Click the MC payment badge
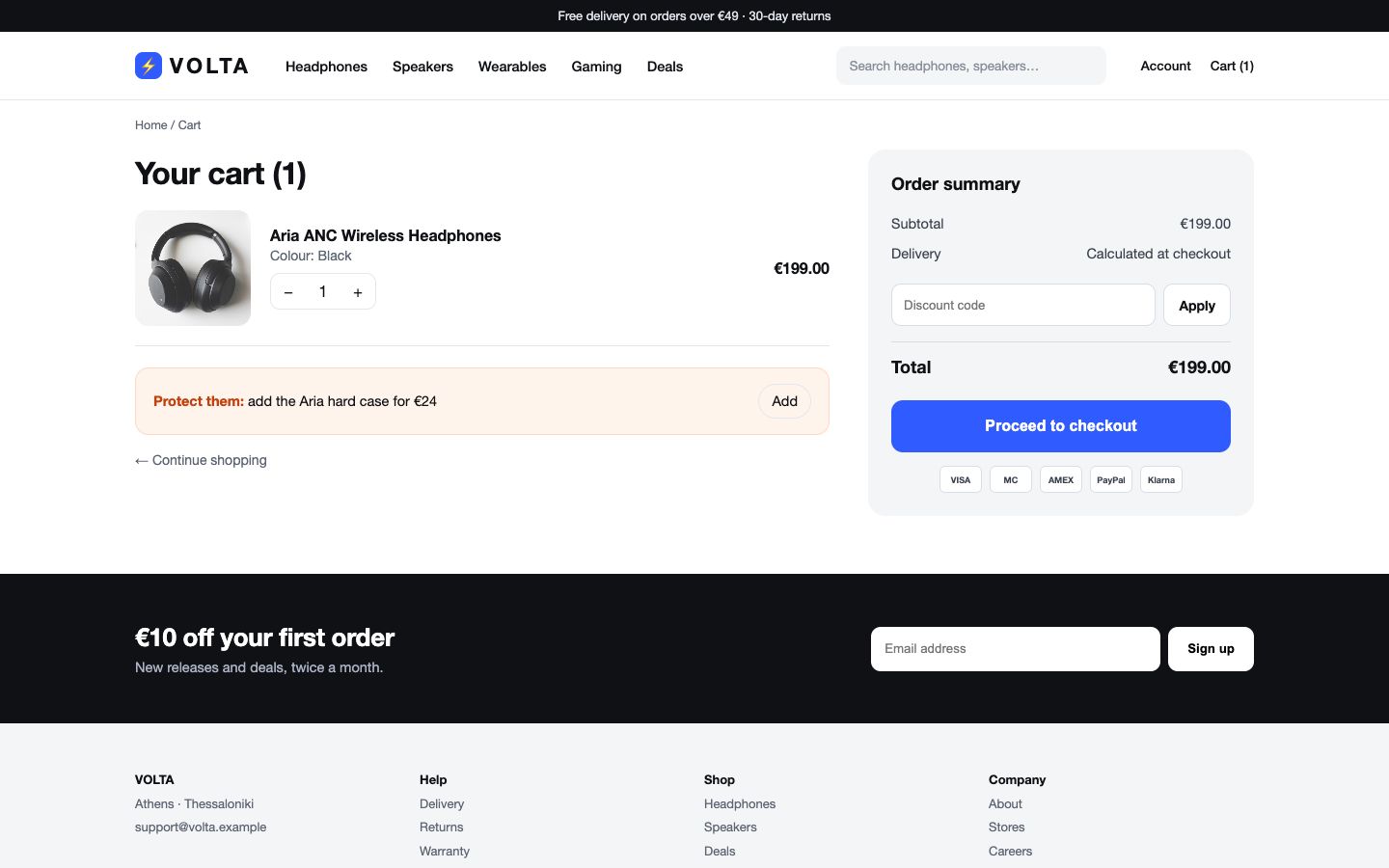Screen dimensions: 1389x868 pos(1011,479)
